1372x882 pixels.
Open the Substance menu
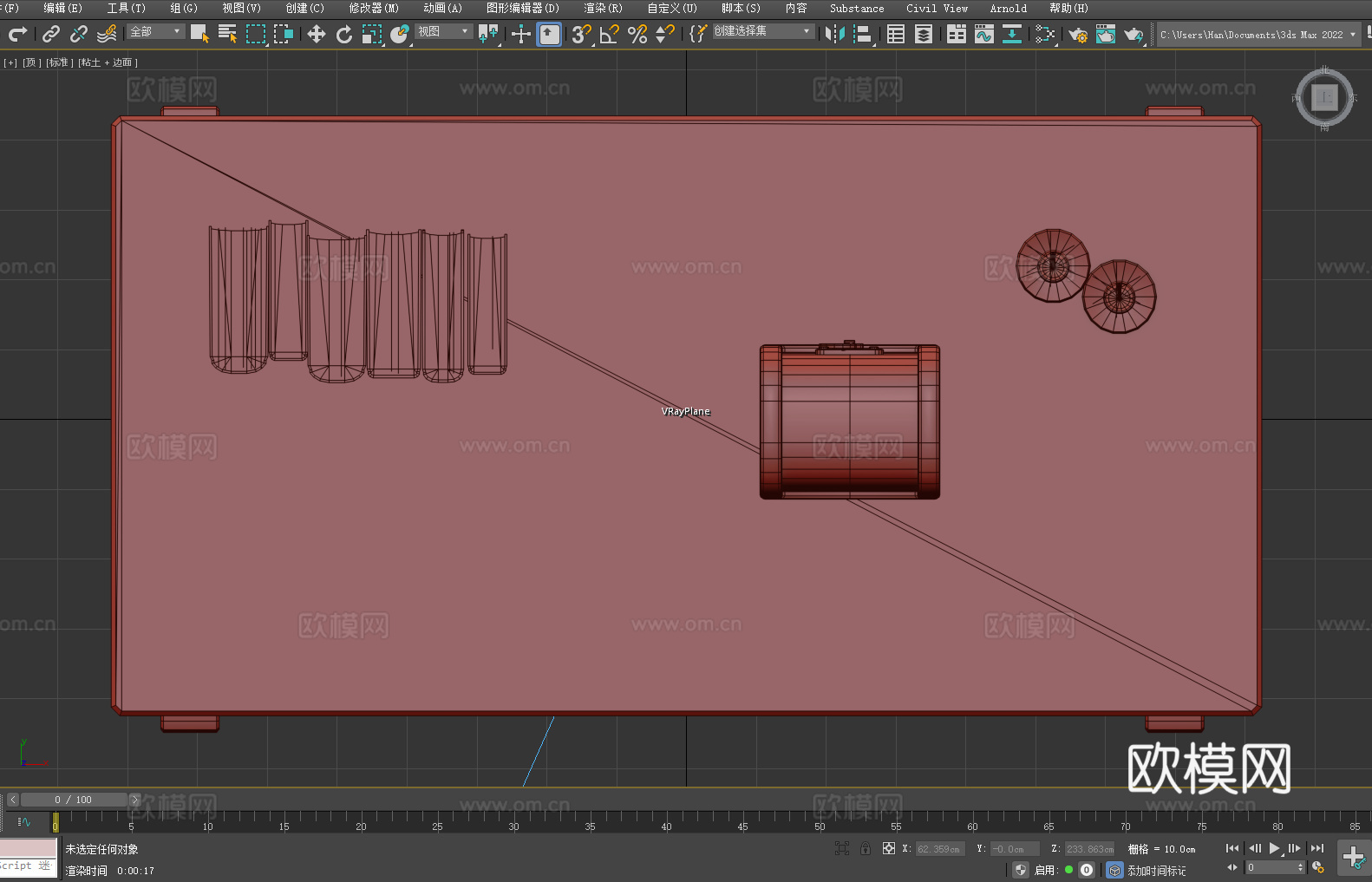(857, 8)
